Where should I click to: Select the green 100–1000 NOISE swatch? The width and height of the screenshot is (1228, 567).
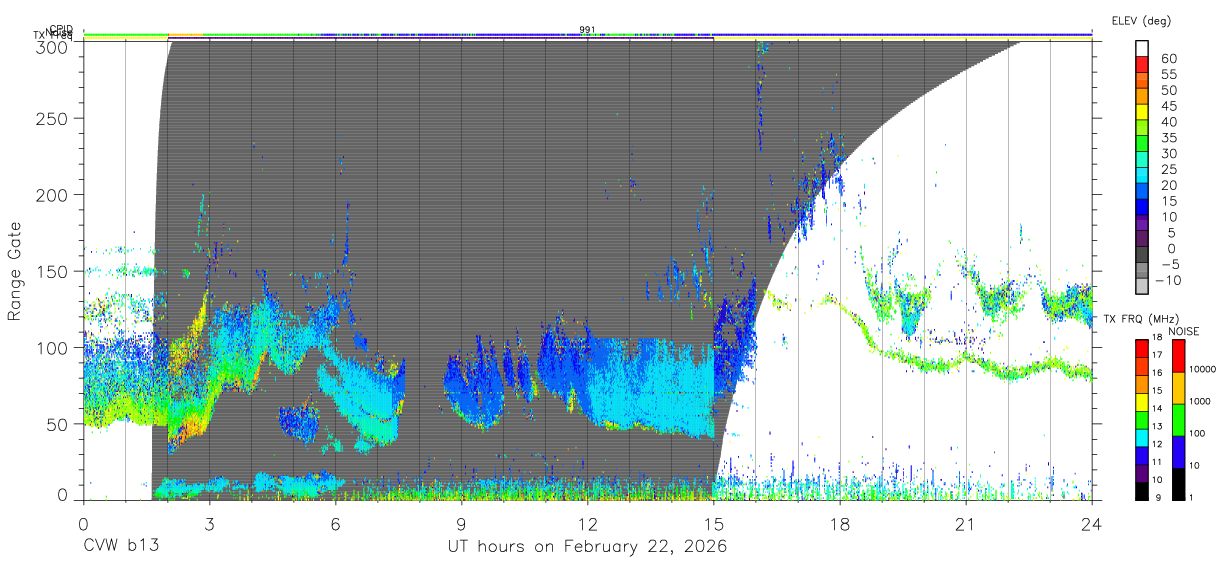(1178, 419)
